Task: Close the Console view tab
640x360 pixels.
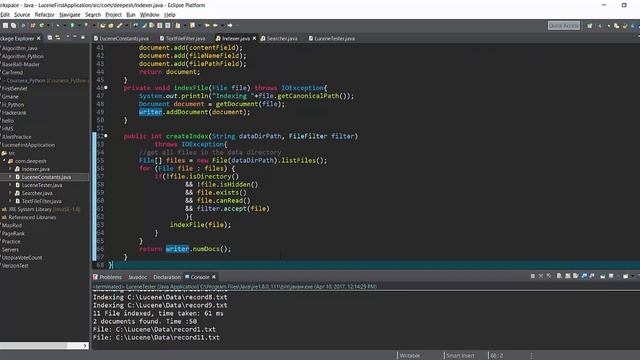Action: 213,277
